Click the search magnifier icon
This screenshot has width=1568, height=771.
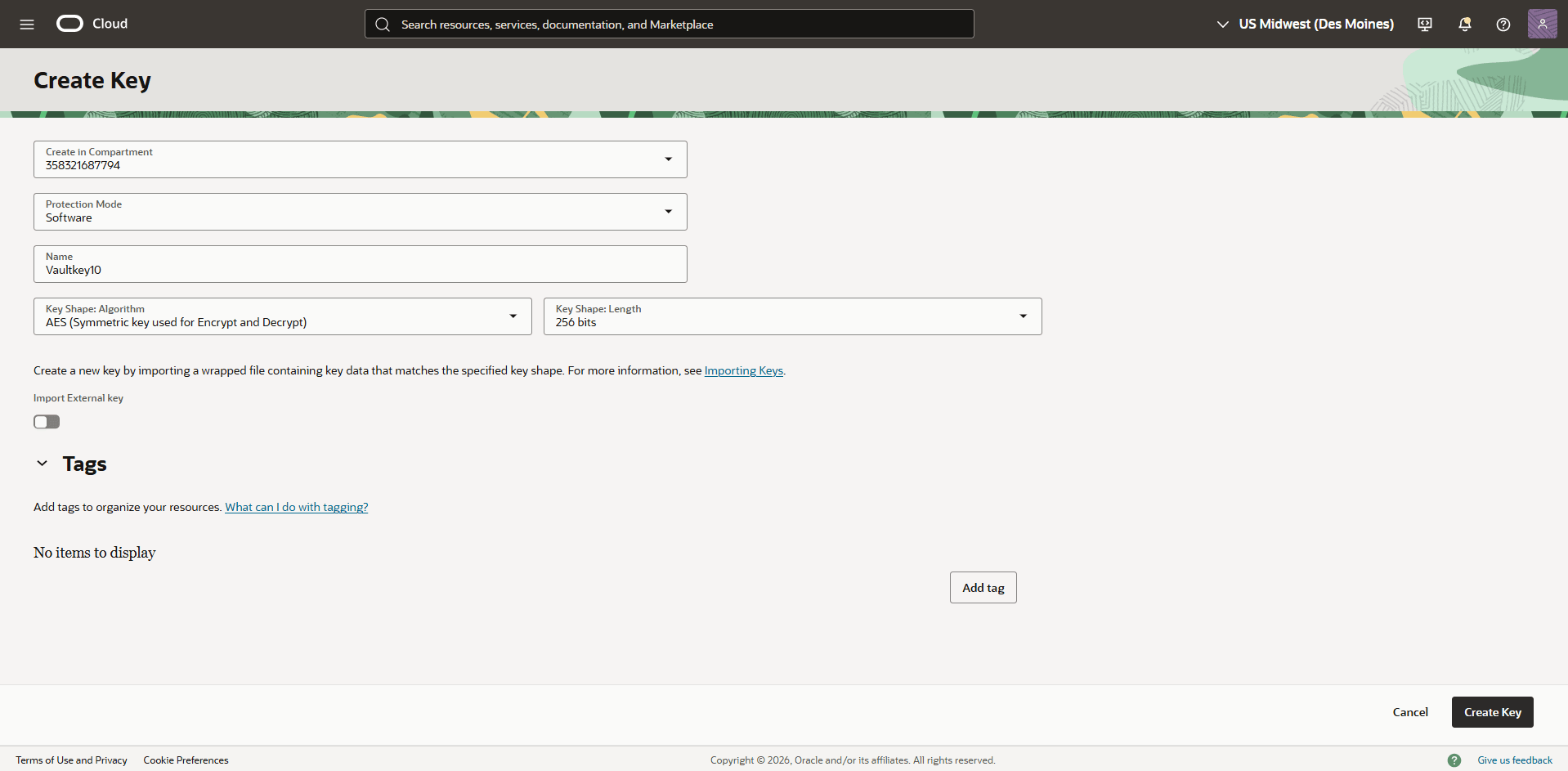tap(383, 25)
